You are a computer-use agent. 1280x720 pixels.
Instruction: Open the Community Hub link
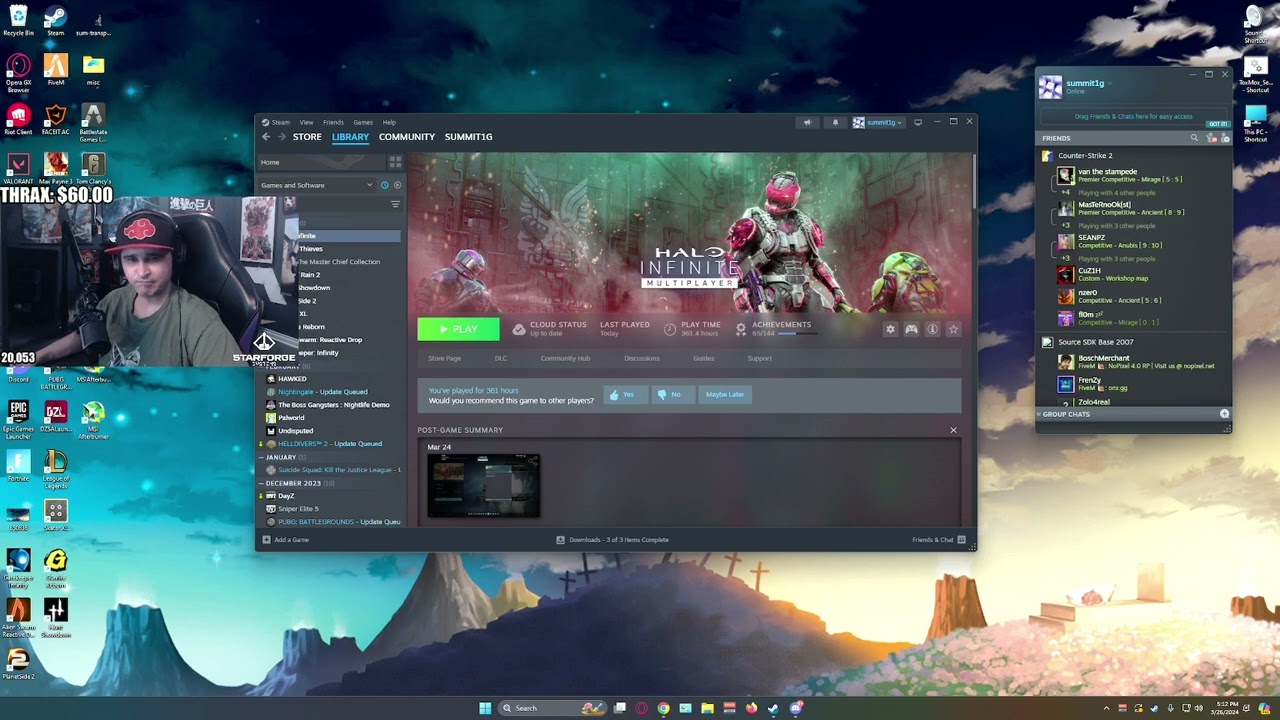click(565, 358)
